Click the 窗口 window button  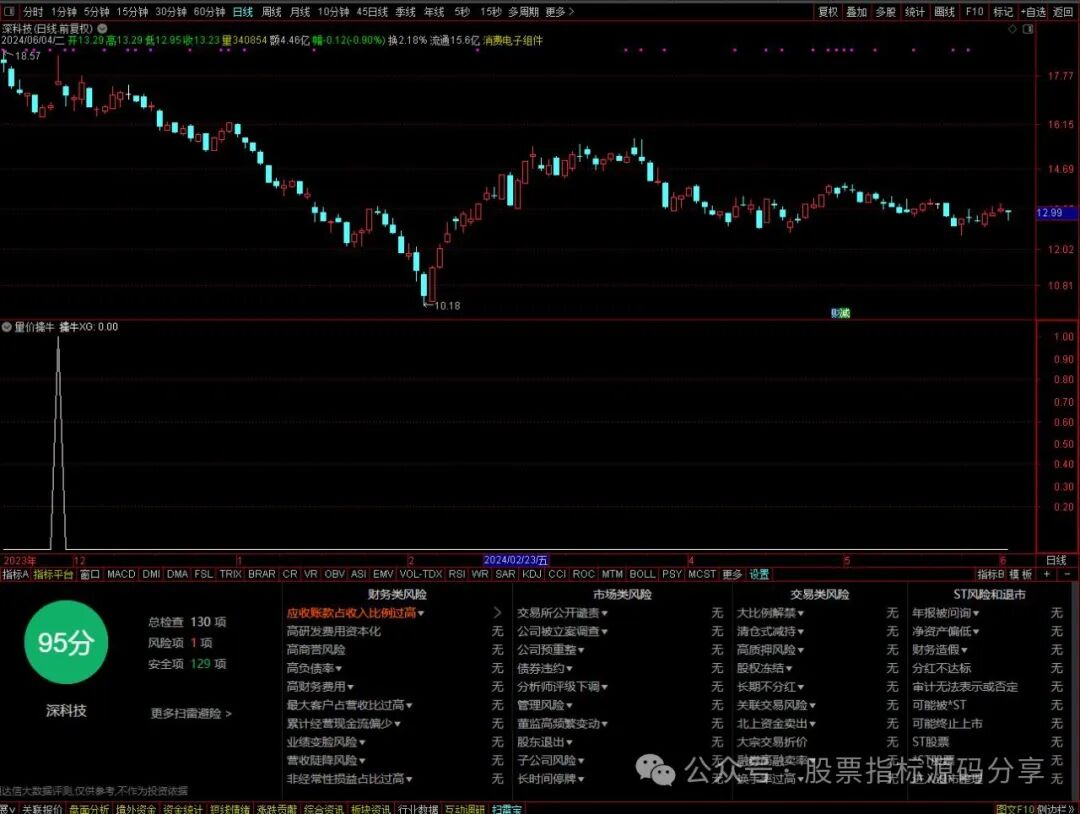(x=90, y=574)
